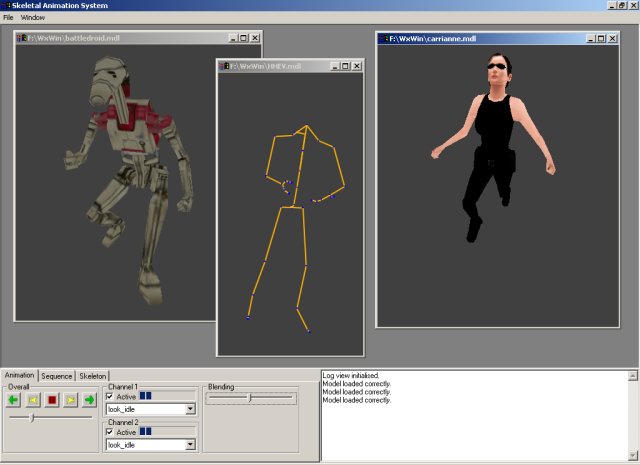Switch to the Skeleton tab
This screenshot has height=465, width=640.
tap(93, 376)
